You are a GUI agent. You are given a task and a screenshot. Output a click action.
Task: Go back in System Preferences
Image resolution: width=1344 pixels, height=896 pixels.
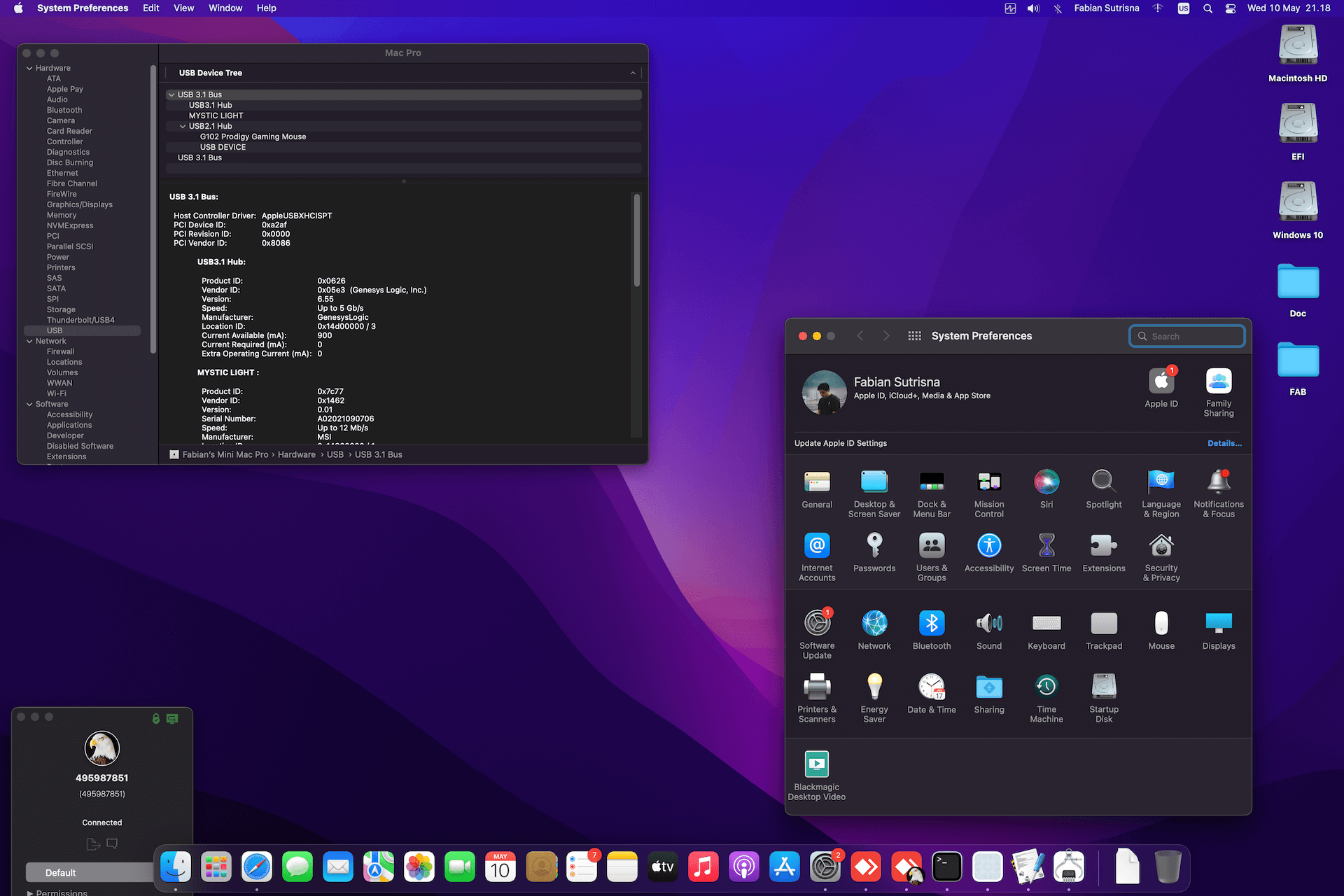tap(860, 336)
